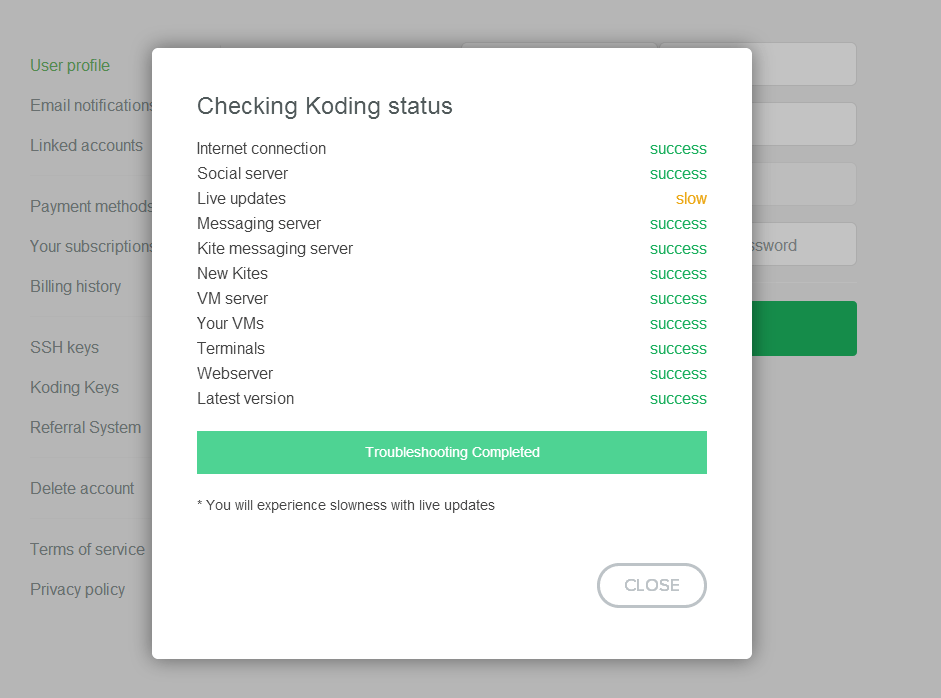
Task: Click the green save button behind dialog
Action: pos(804,328)
